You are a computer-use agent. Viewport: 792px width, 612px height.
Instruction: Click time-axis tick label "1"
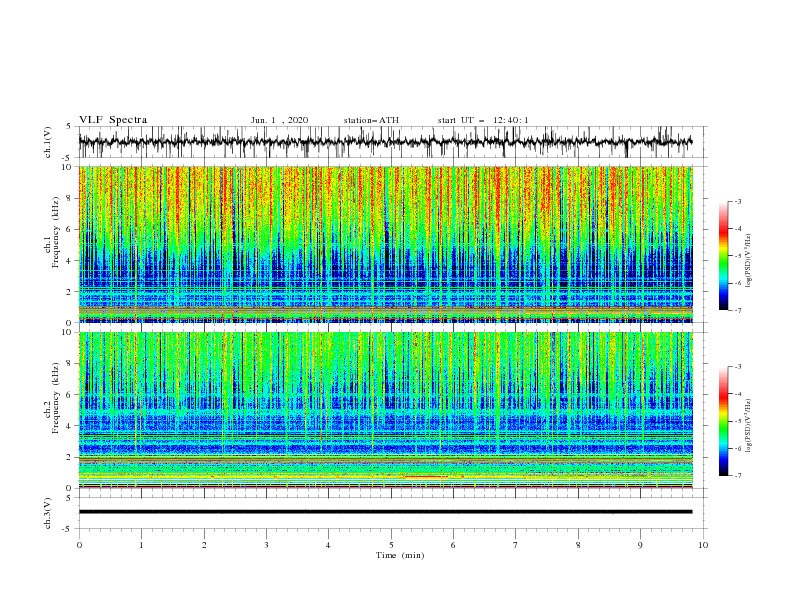coord(141,545)
